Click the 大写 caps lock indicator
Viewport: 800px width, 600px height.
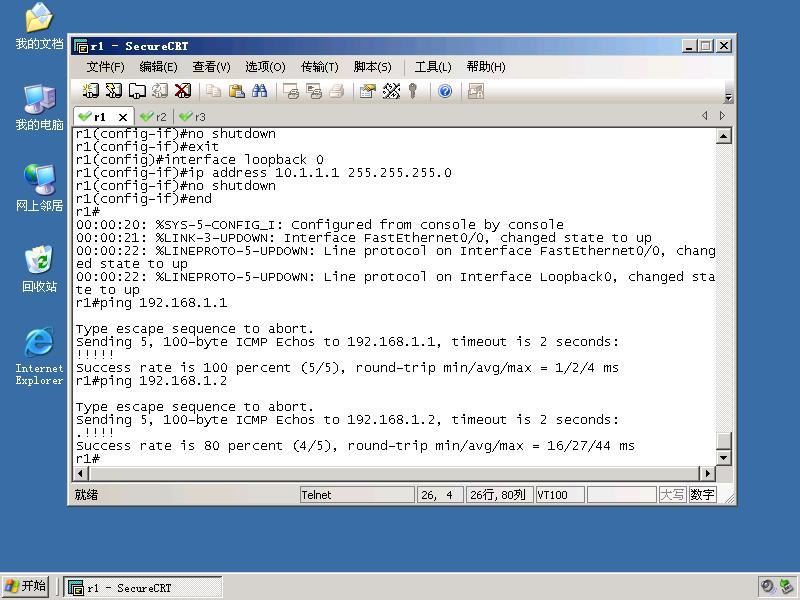672,495
